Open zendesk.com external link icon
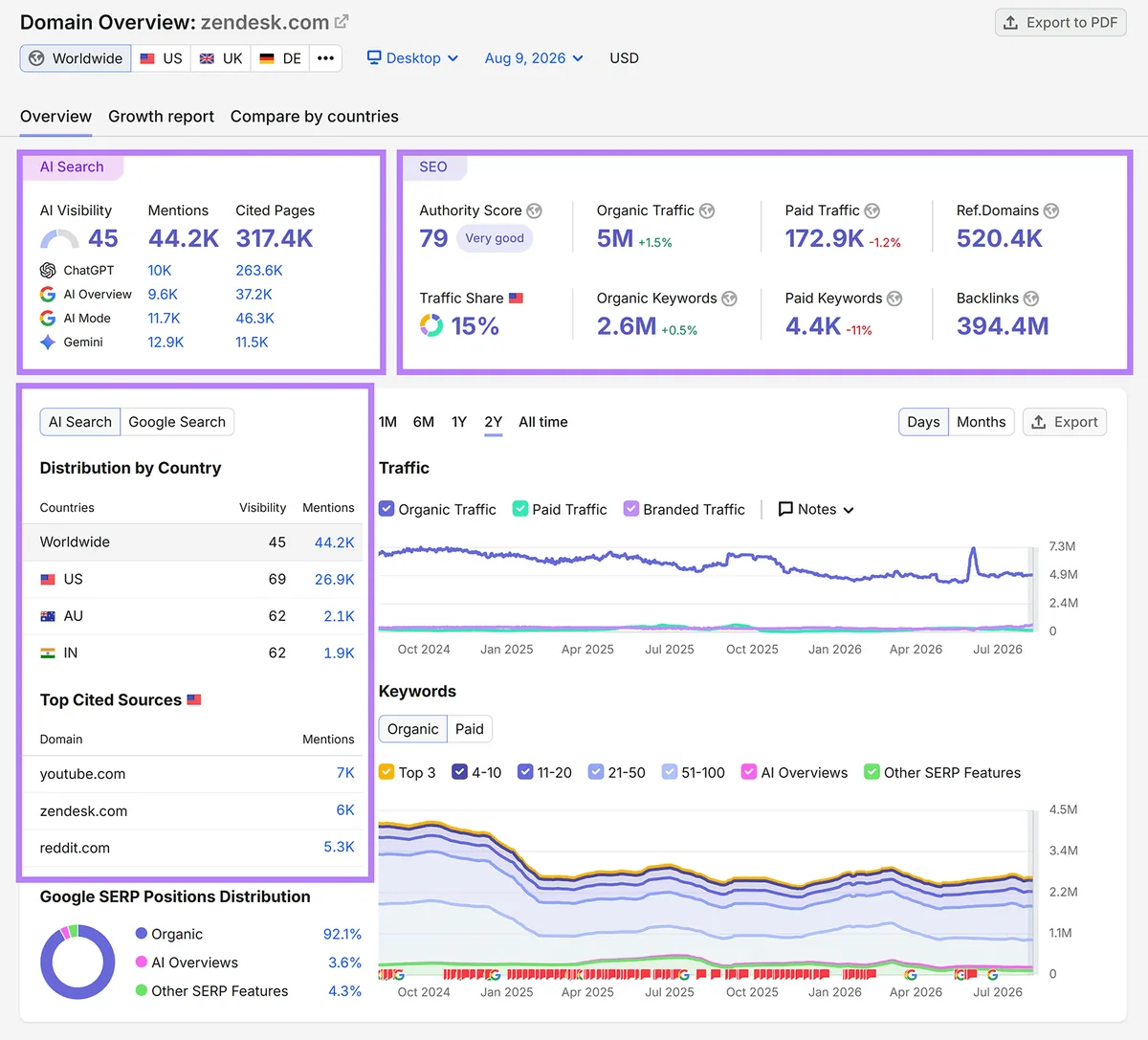This screenshot has width=1148, height=1040. click(342, 21)
